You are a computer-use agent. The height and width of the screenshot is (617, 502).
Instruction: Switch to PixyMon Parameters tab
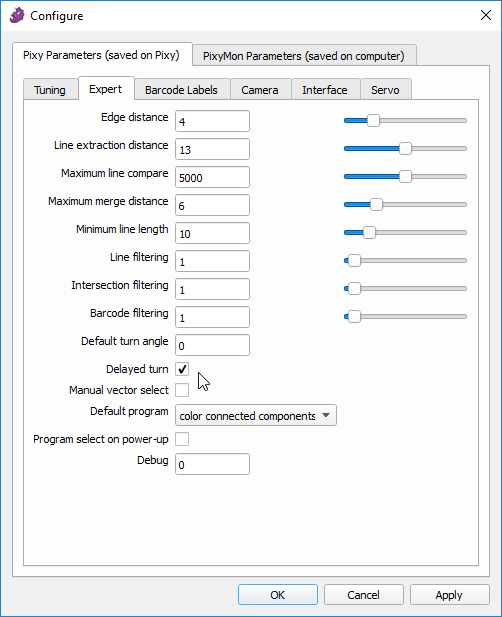pos(304,55)
